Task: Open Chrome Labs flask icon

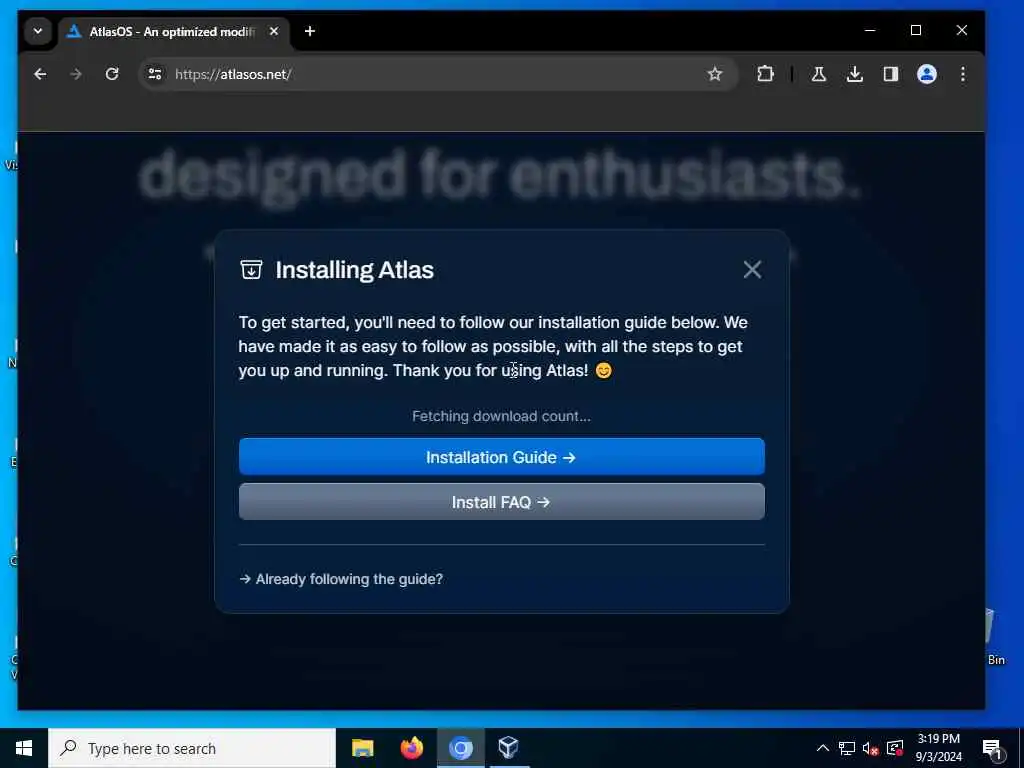Action: (x=818, y=74)
